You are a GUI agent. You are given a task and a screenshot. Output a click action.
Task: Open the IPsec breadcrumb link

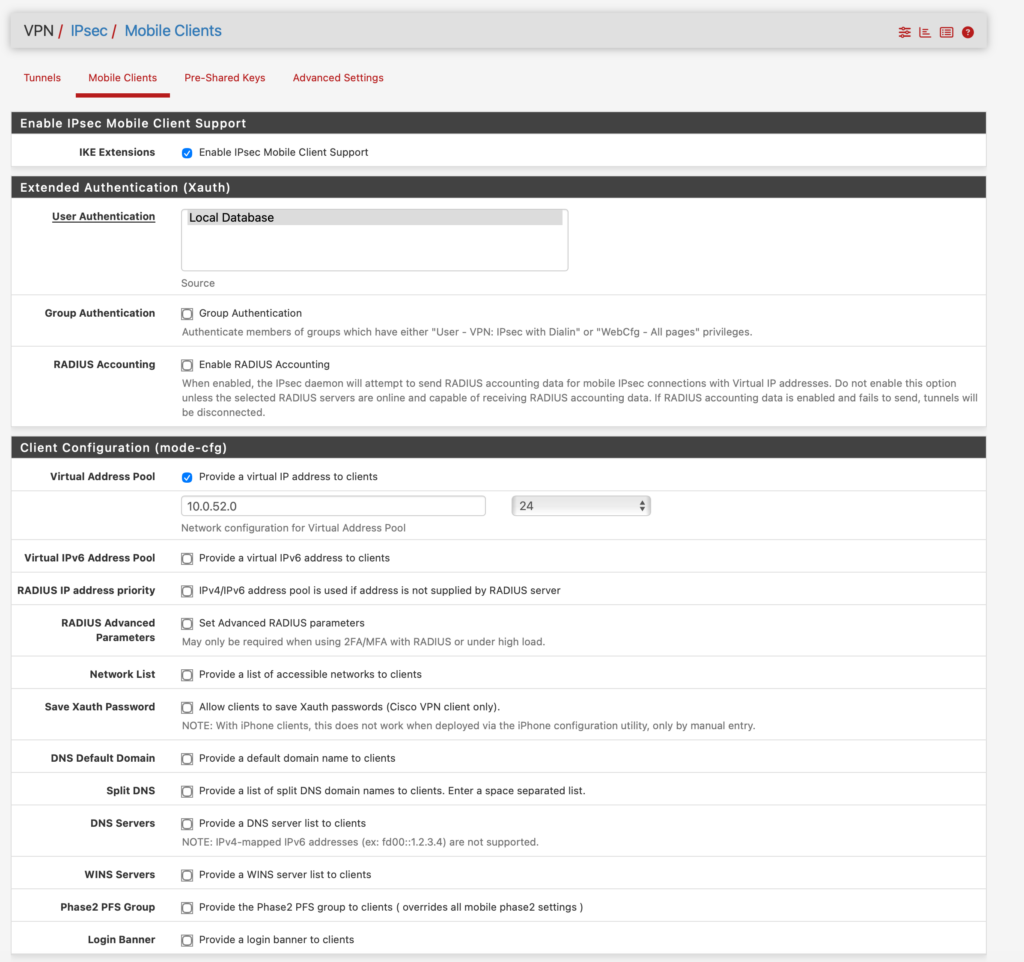[88, 30]
